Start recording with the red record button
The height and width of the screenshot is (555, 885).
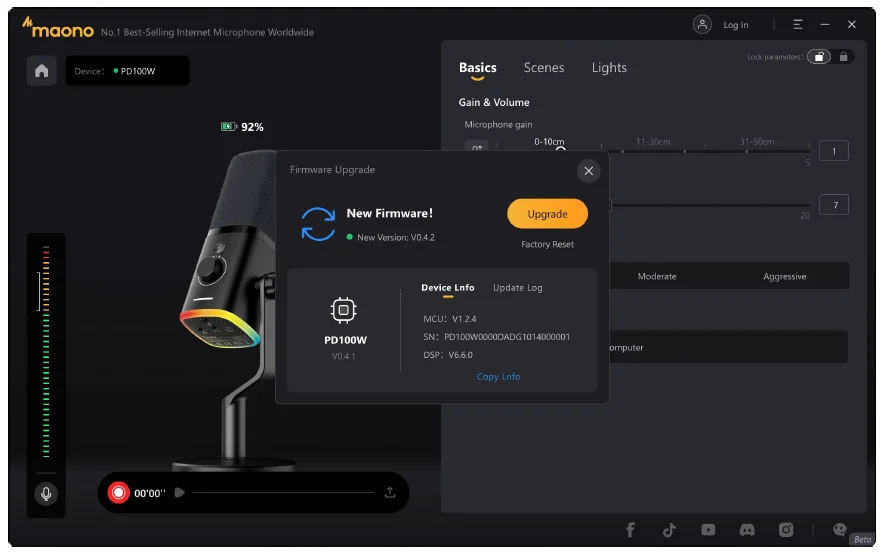[119, 492]
